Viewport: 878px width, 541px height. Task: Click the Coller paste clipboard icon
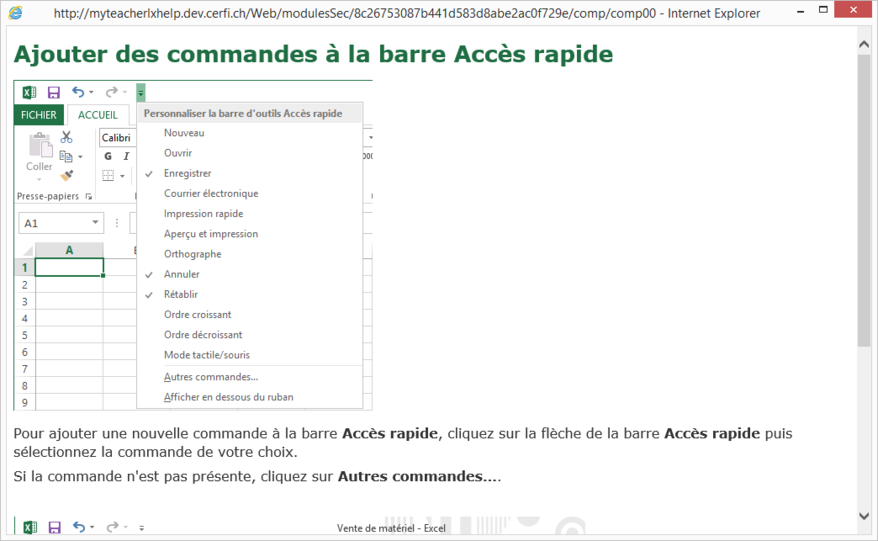tap(40, 150)
